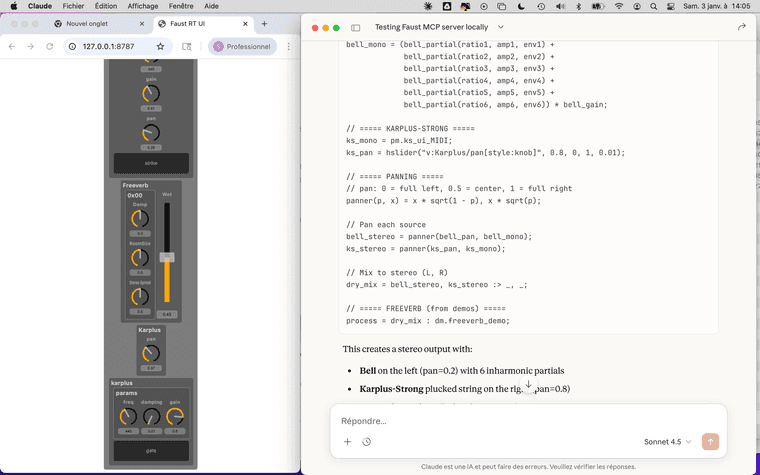Viewport: 760px width, 475px height.
Task: Toggle Wi-Fi from the macOS menu bar
Action: tap(619, 6)
